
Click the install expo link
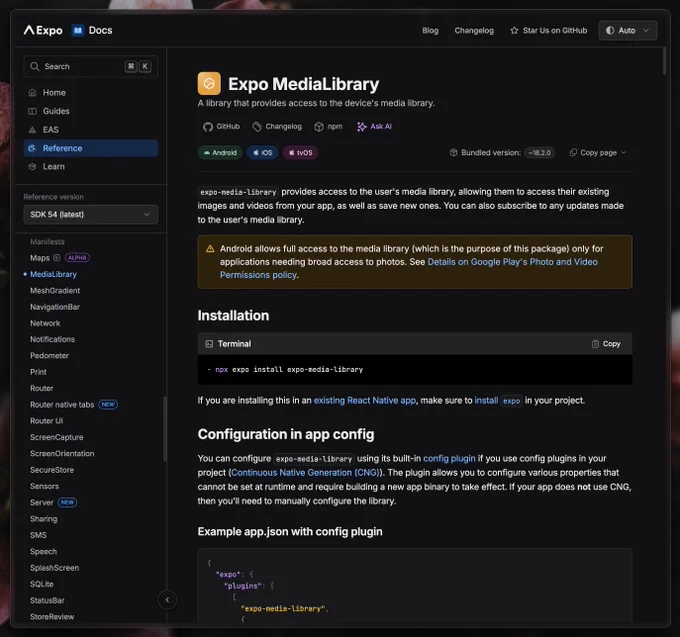coord(498,400)
